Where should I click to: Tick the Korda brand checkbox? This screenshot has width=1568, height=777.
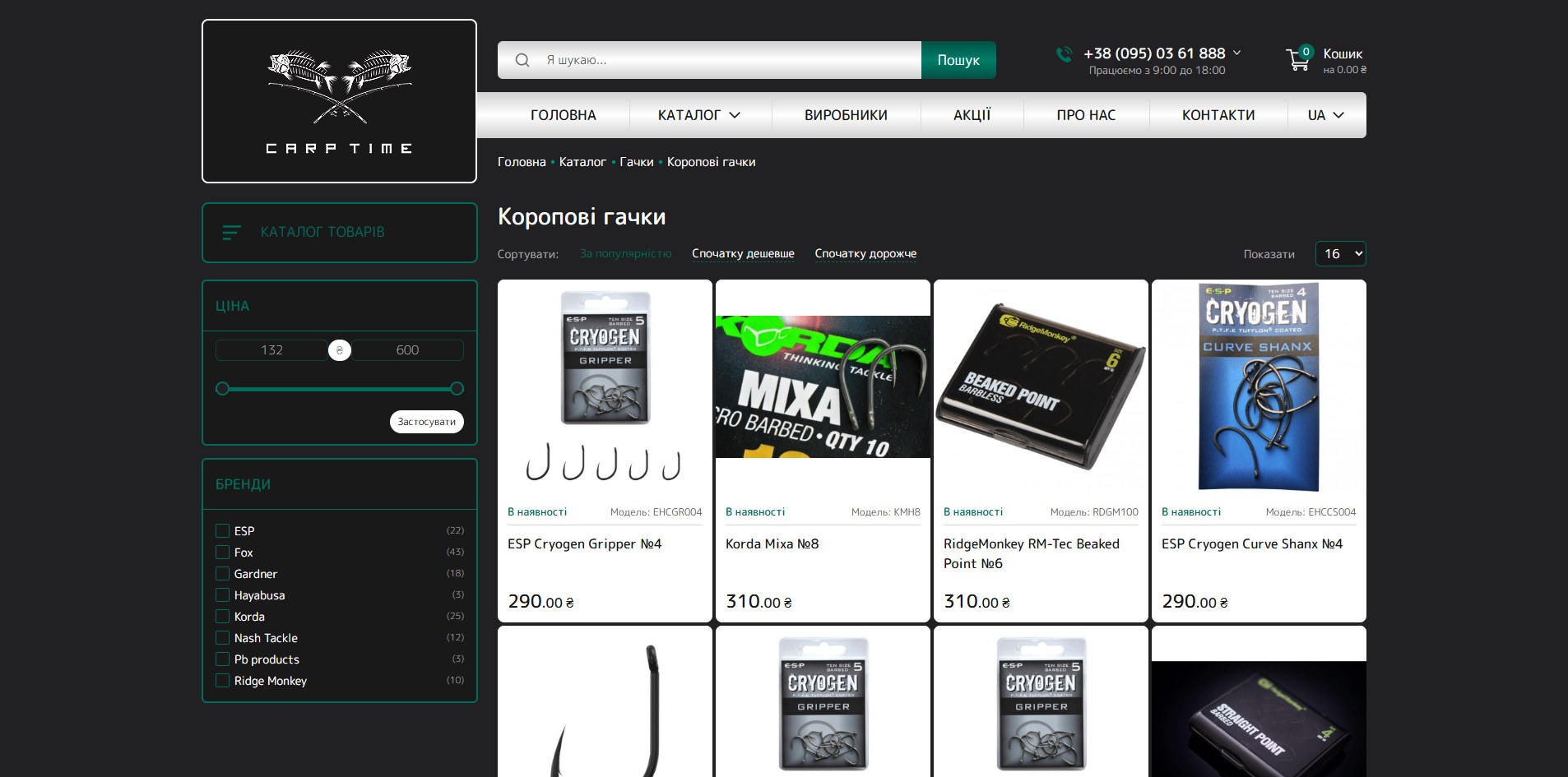pyautogui.click(x=222, y=617)
